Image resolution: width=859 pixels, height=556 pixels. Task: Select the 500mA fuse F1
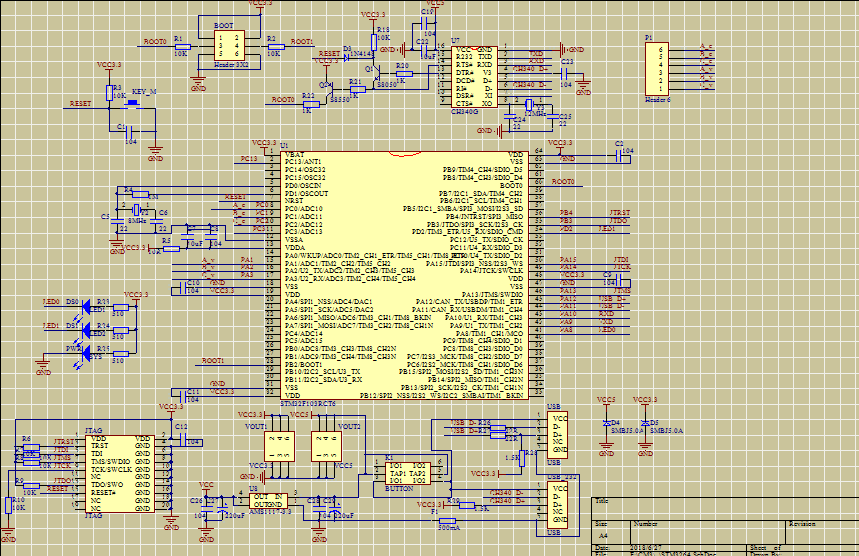(x=448, y=520)
